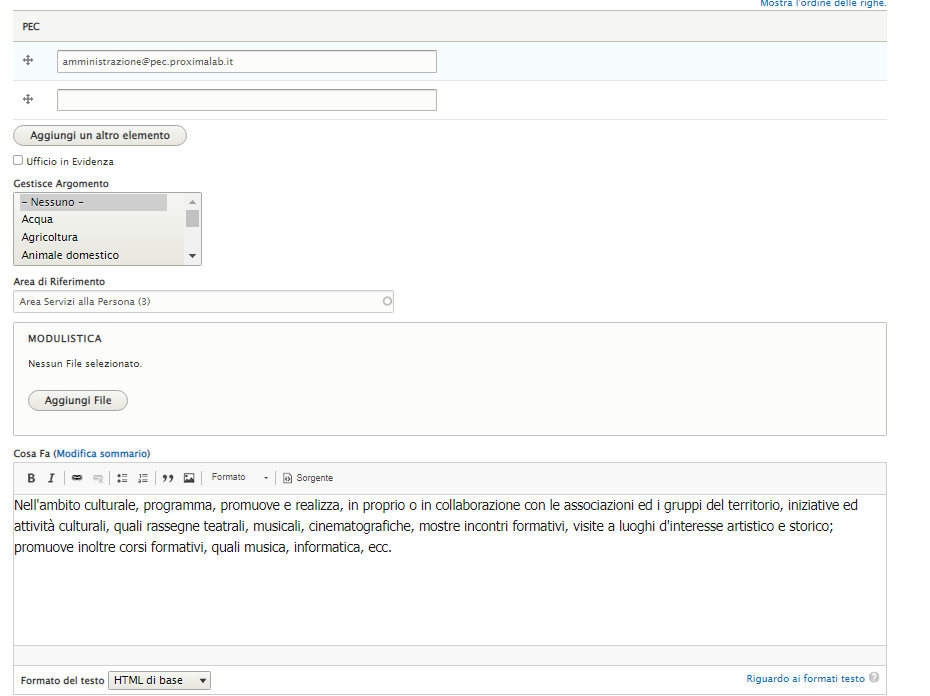Click the empty second PEC input field

[246, 100]
